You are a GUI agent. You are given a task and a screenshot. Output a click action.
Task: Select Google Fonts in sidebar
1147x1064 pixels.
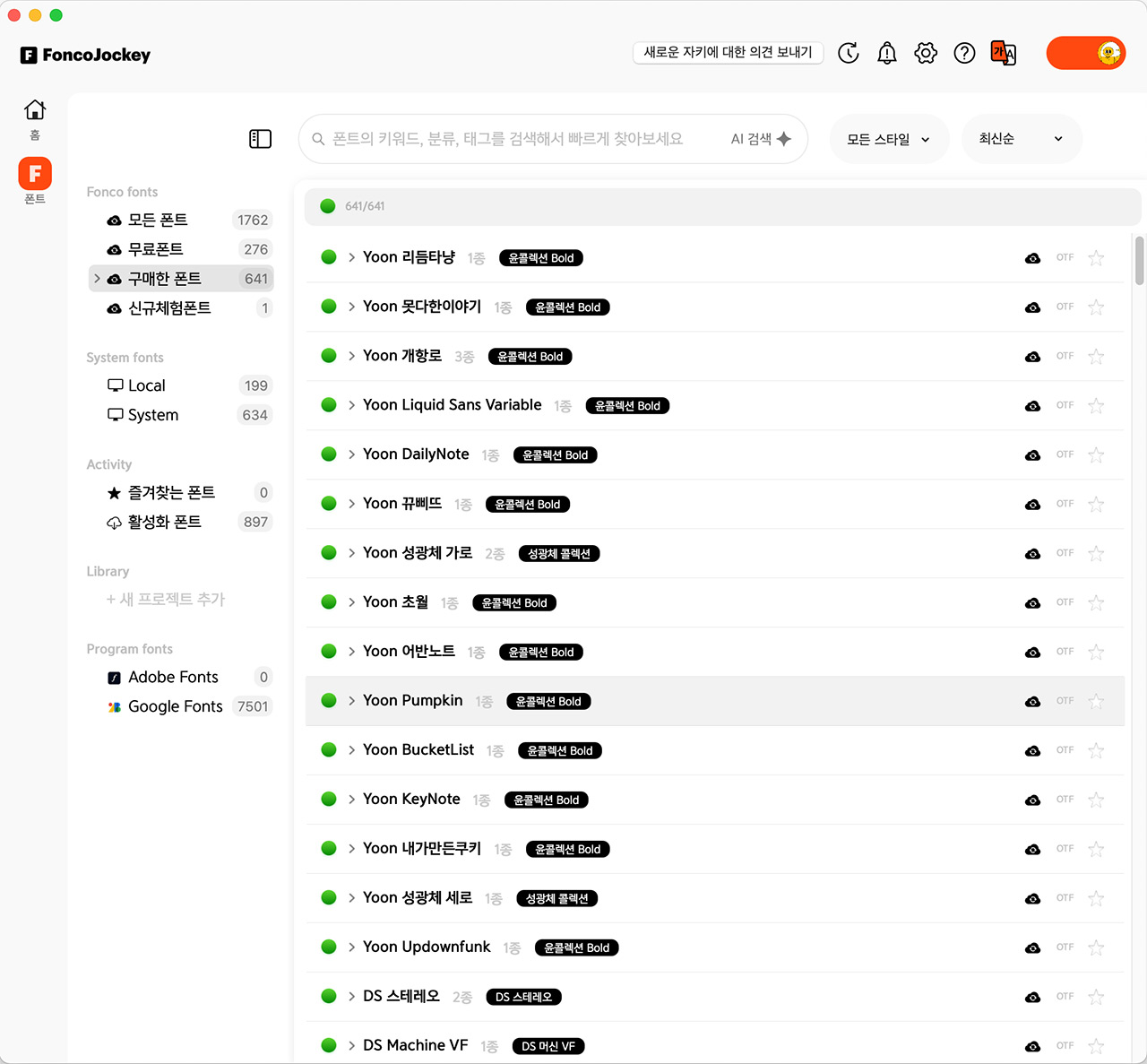point(175,706)
